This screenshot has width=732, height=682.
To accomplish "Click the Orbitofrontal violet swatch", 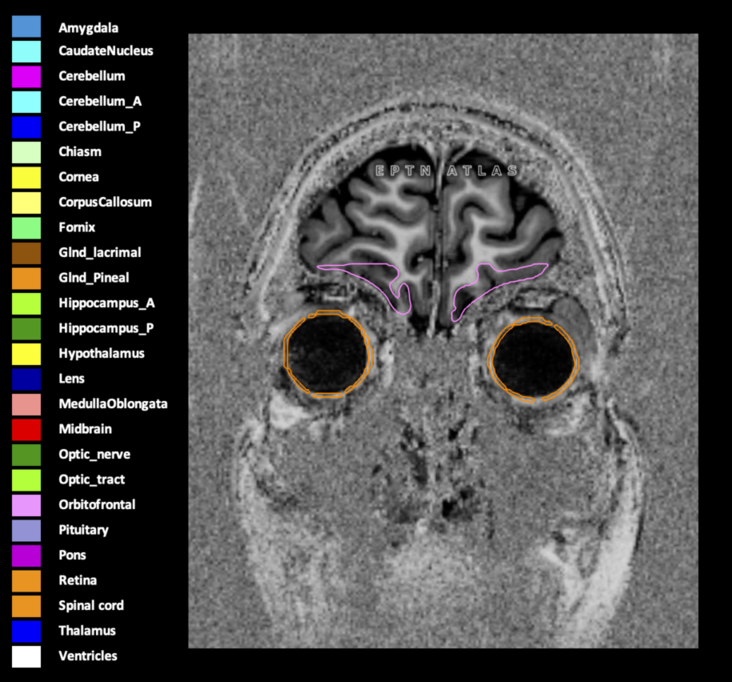I will [26, 506].
